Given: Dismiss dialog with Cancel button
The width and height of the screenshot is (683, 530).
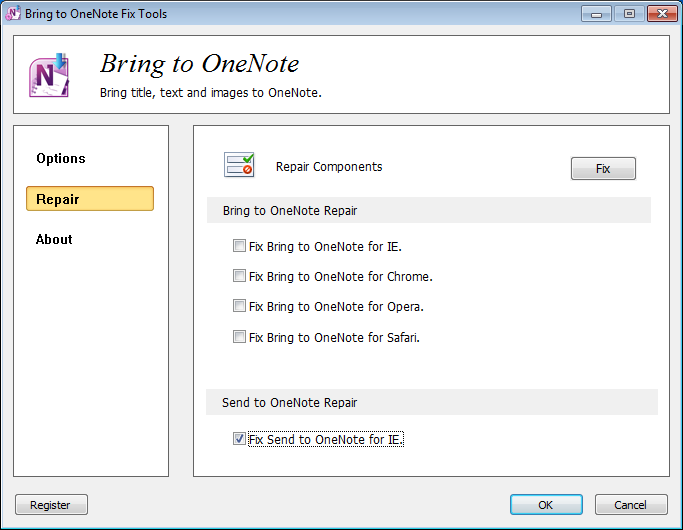Looking at the screenshot, I should click(x=631, y=505).
